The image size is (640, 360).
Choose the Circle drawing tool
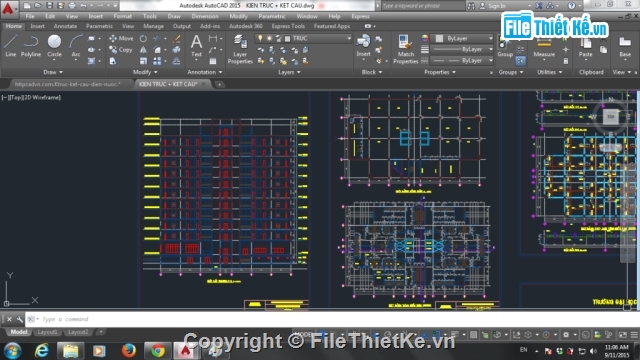pyautogui.click(x=54, y=46)
